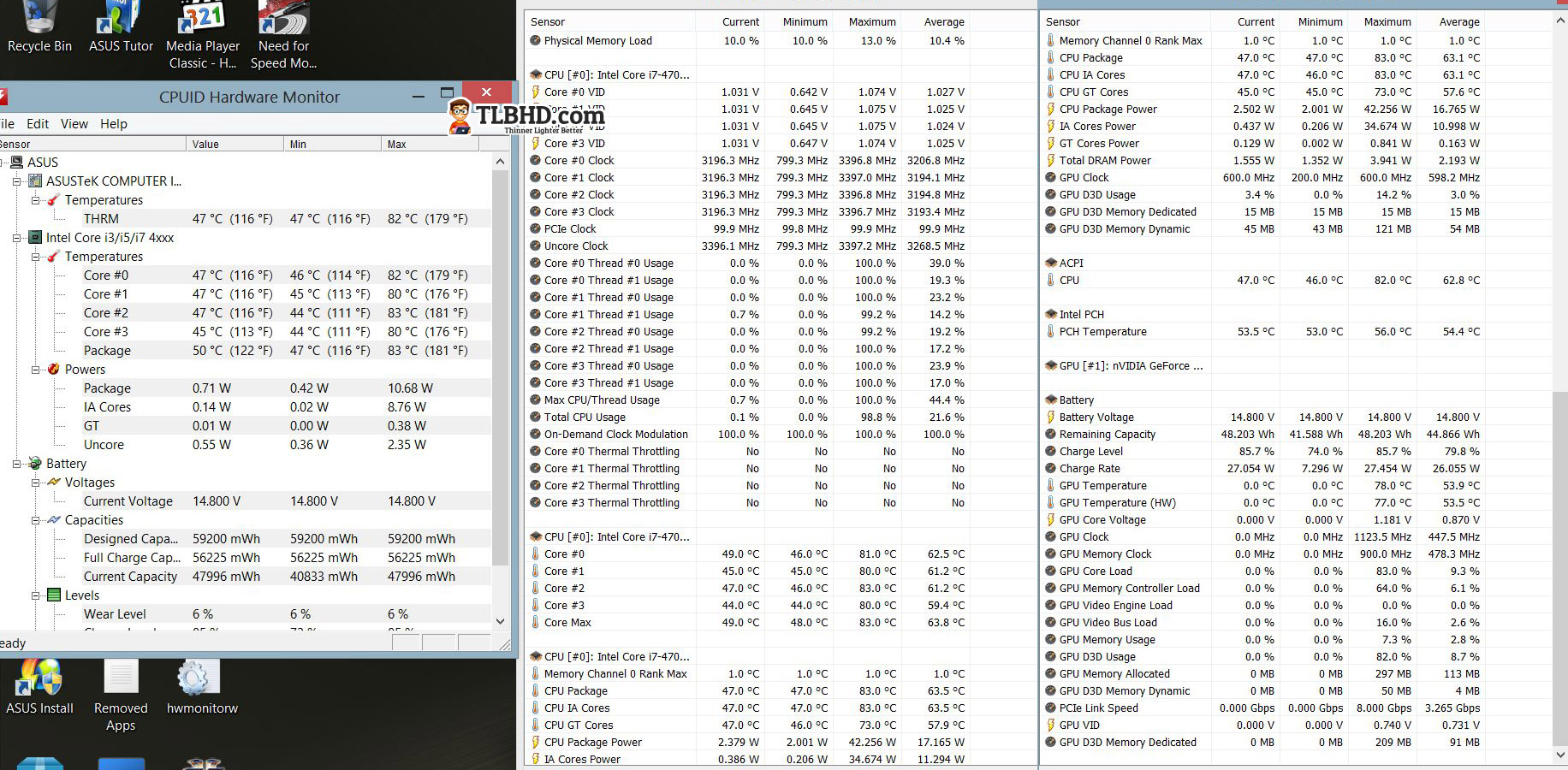This screenshot has width=1568, height=770.
Task: Collapse the Capacities tree node
Action: (35, 519)
